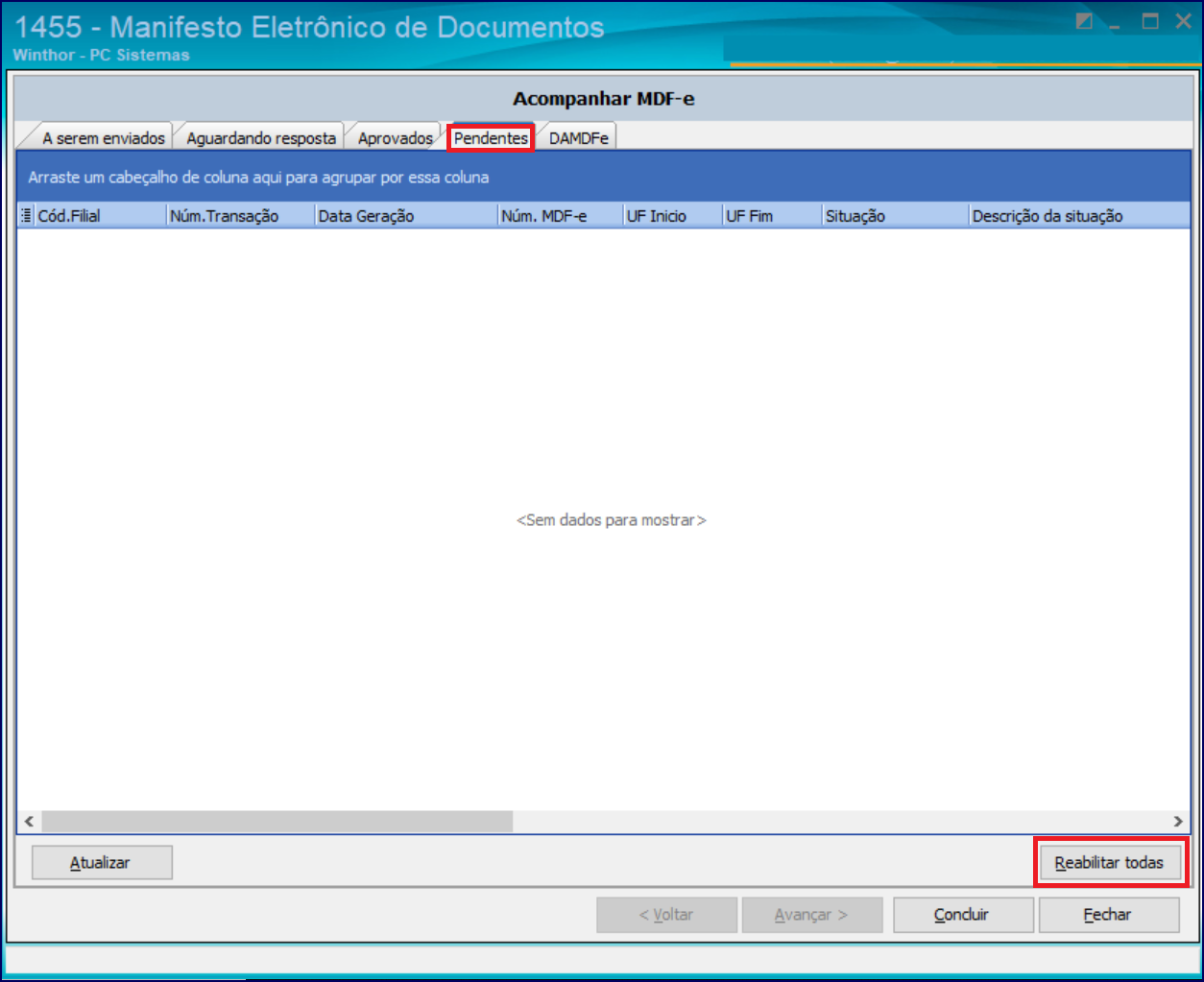The height and width of the screenshot is (982, 1204).
Task: Click the Data Geração column header
Action: point(405,216)
